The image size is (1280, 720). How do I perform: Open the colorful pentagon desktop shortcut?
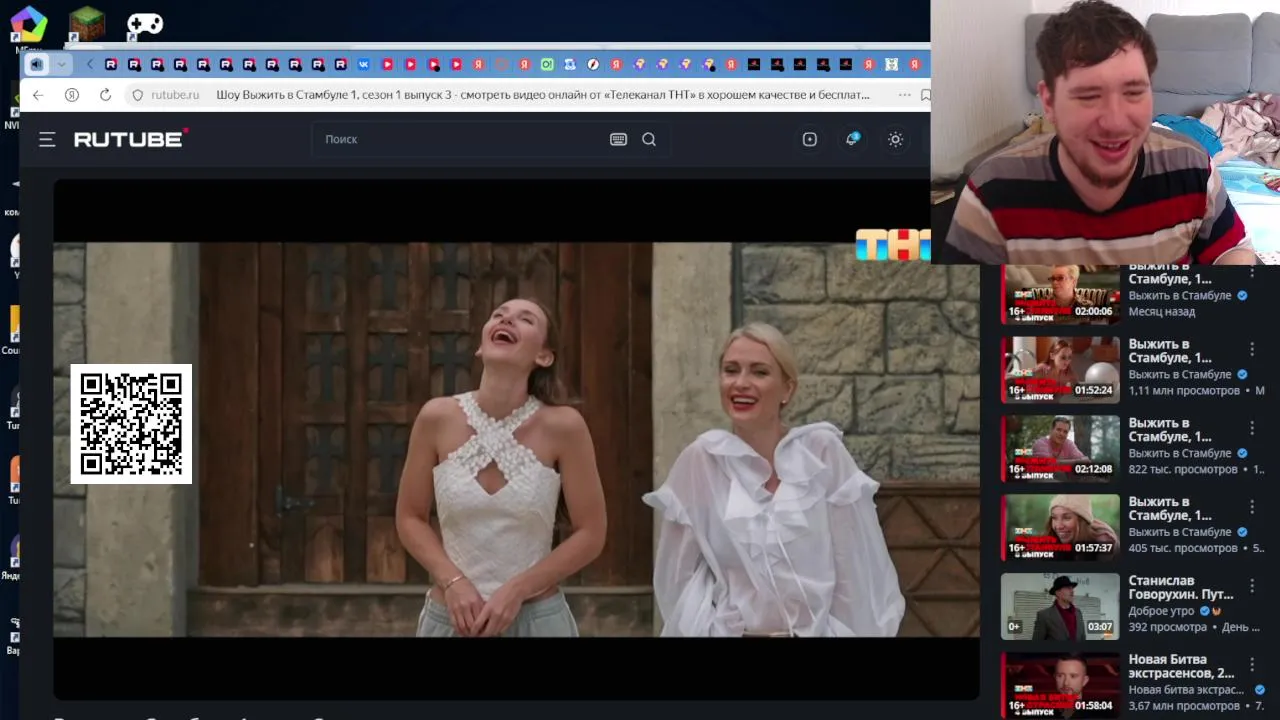coord(28,25)
